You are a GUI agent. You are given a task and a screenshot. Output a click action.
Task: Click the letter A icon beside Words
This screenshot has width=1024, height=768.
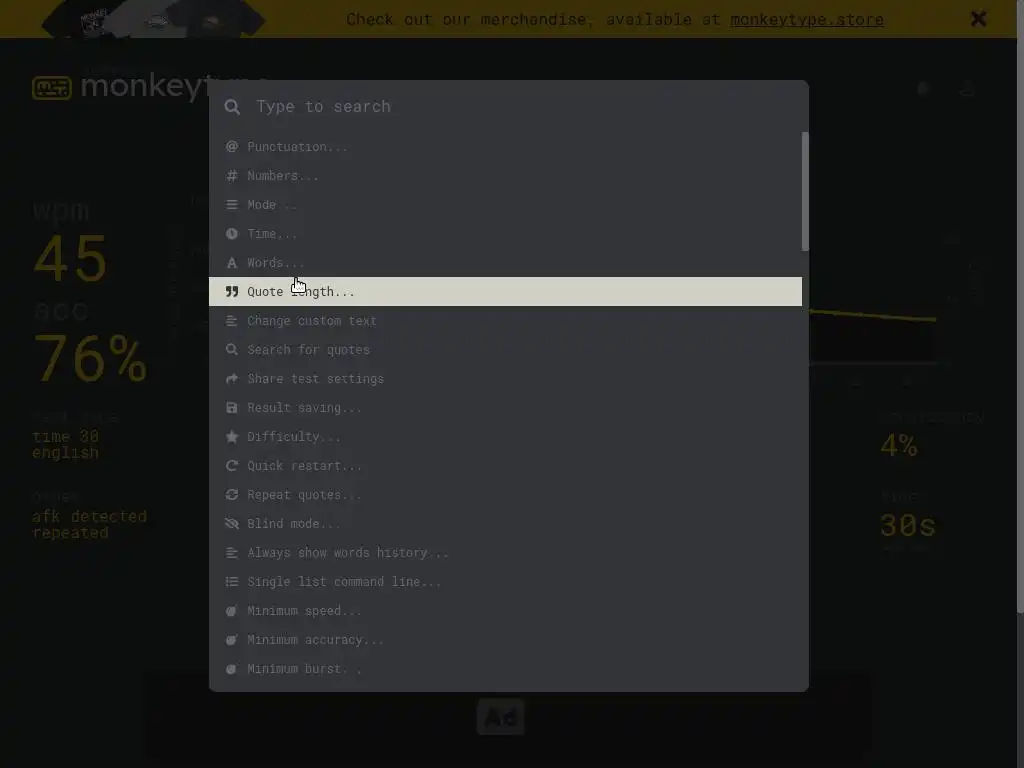[x=232, y=263]
